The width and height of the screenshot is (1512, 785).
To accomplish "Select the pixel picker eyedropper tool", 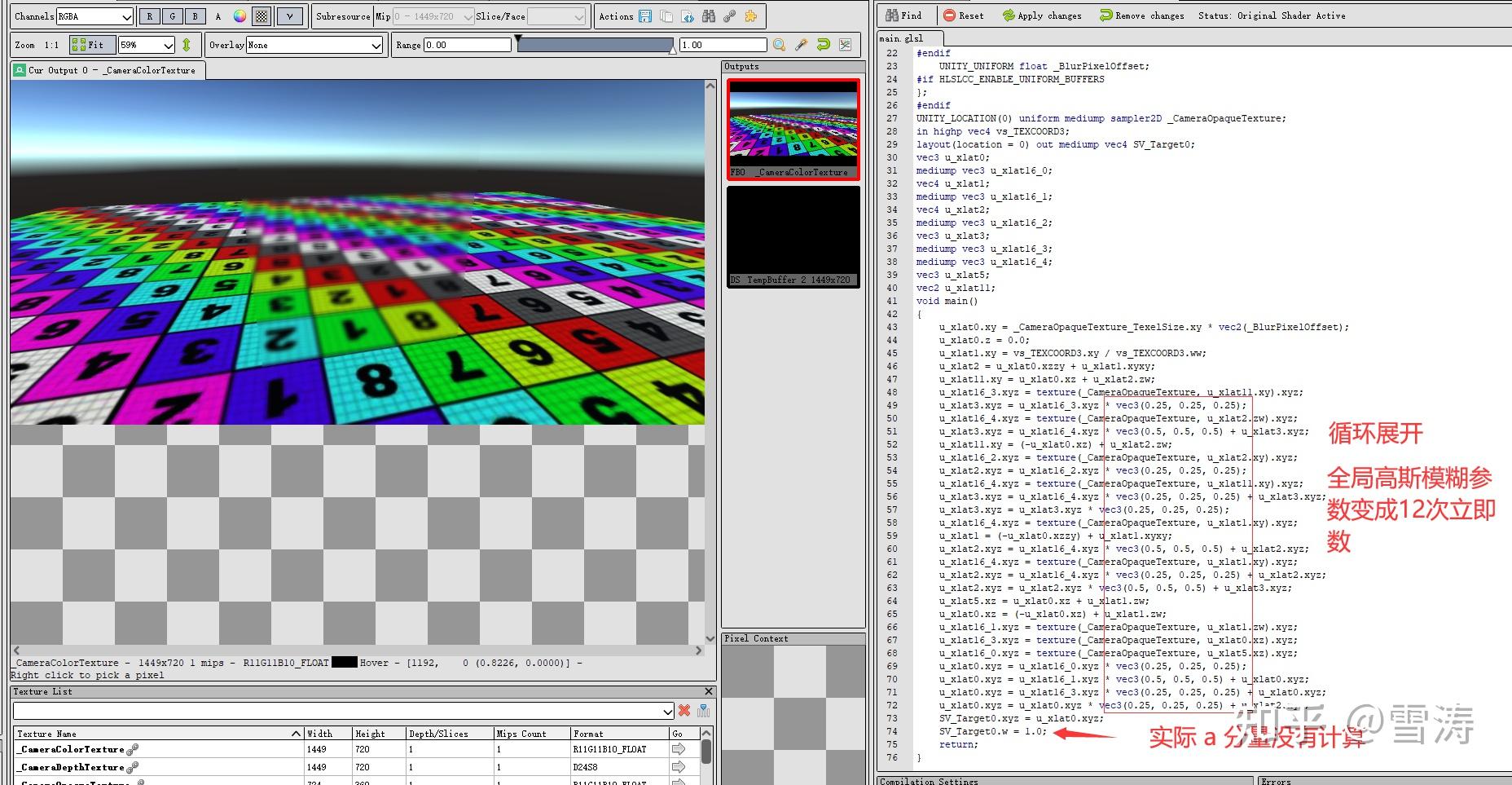I will [x=801, y=45].
